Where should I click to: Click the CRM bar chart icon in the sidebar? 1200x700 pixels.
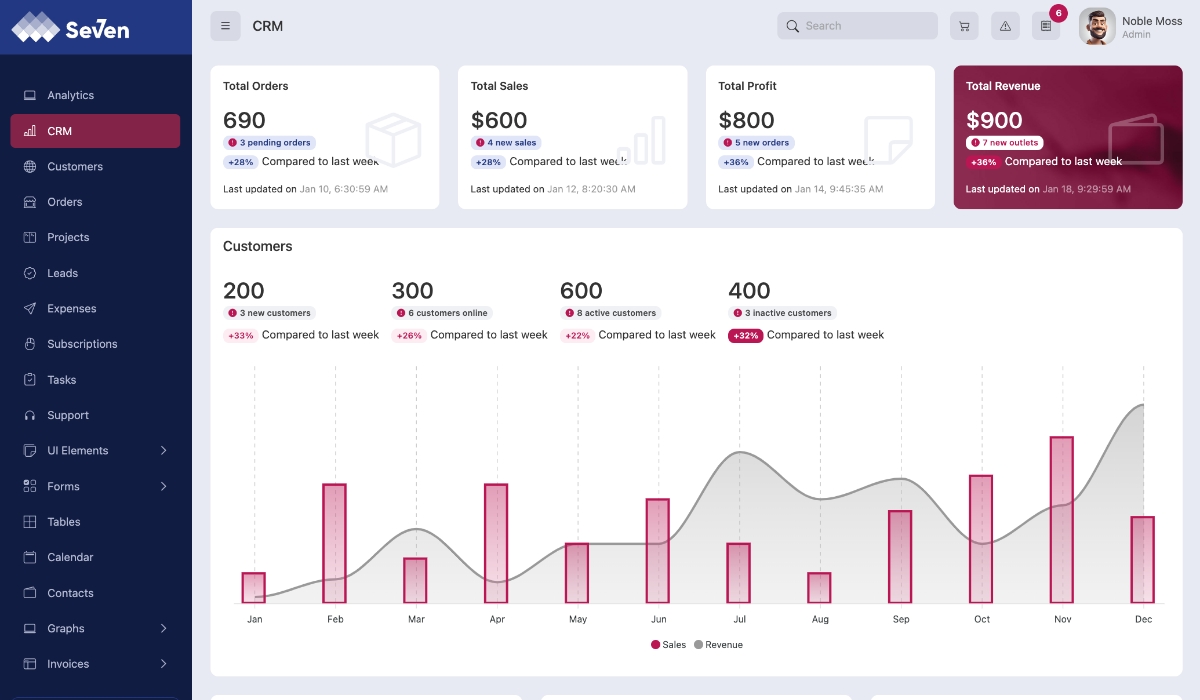[29, 131]
